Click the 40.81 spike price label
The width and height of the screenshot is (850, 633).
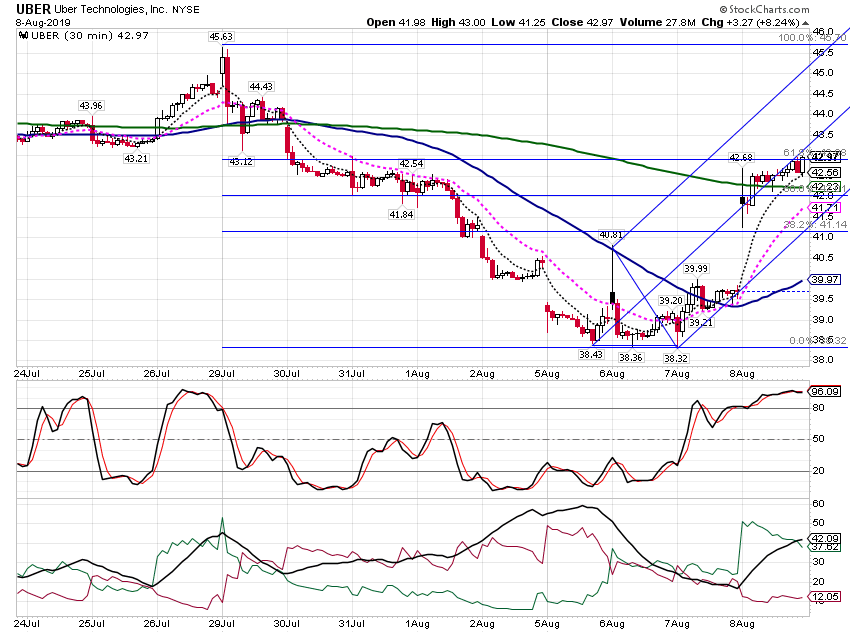pos(611,235)
